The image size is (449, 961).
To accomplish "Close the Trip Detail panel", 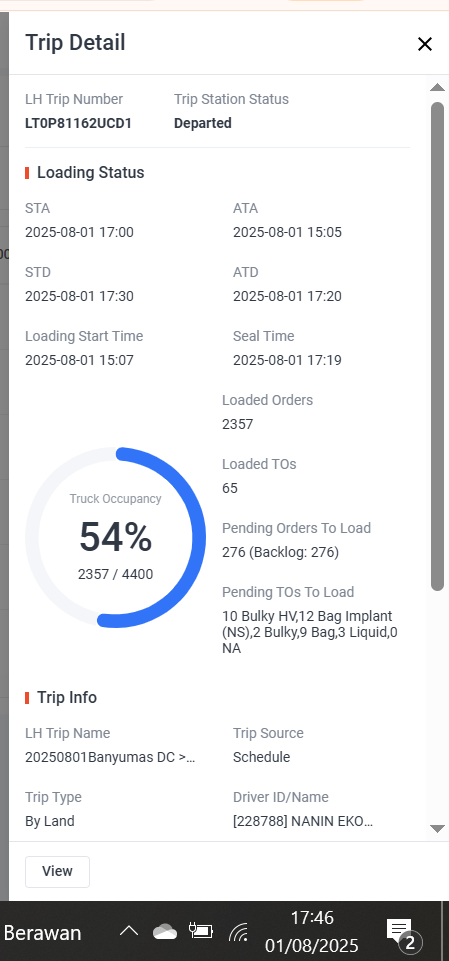I will coord(424,44).
